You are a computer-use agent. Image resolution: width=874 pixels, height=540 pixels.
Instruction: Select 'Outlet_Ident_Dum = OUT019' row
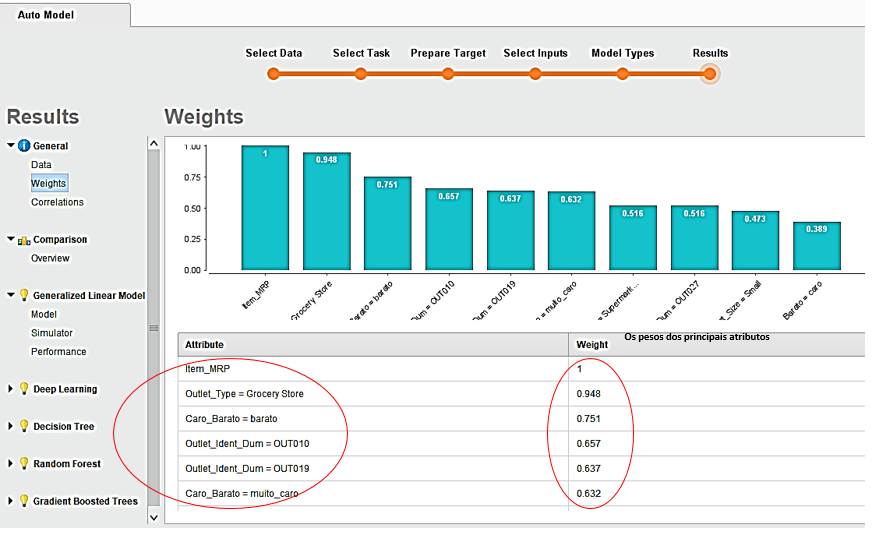(x=521, y=469)
